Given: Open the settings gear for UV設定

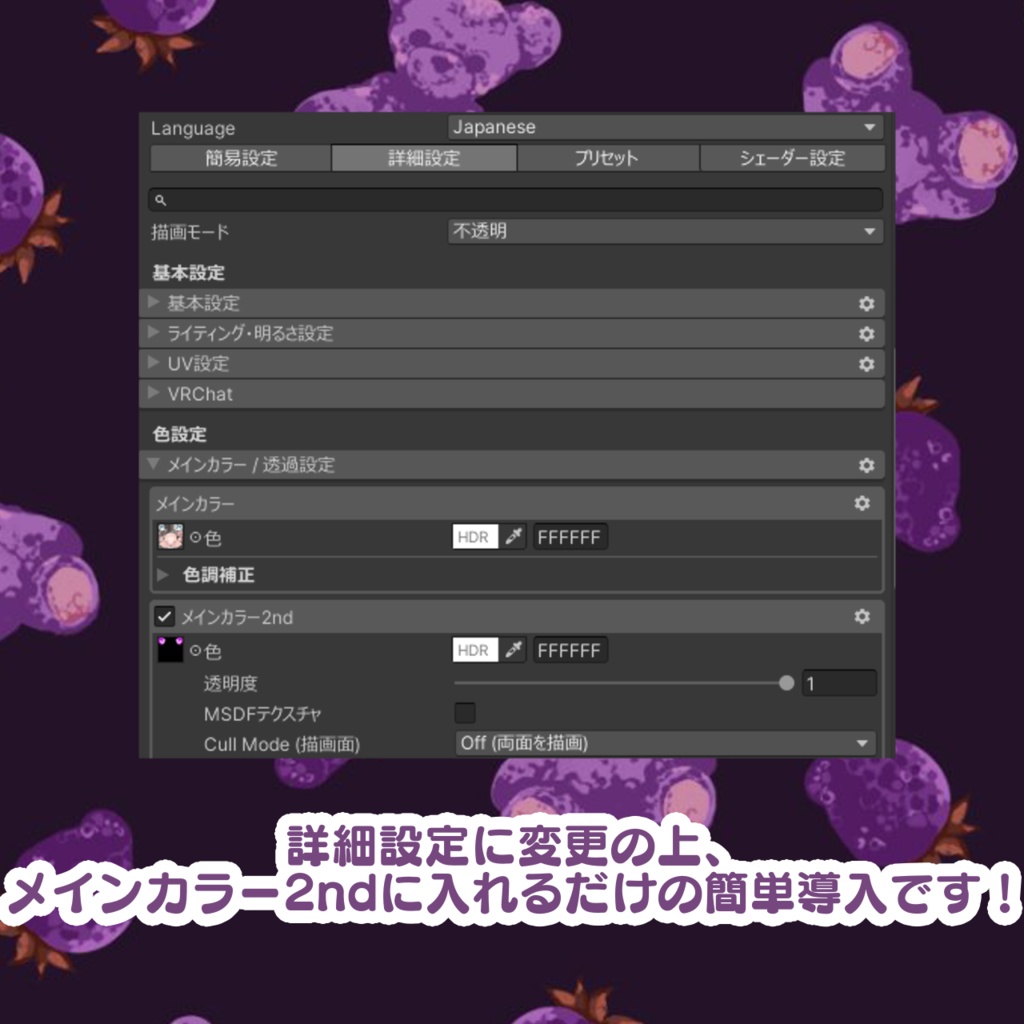Looking at the screenshot, I should pyautogui.click(x=868, y=363).
